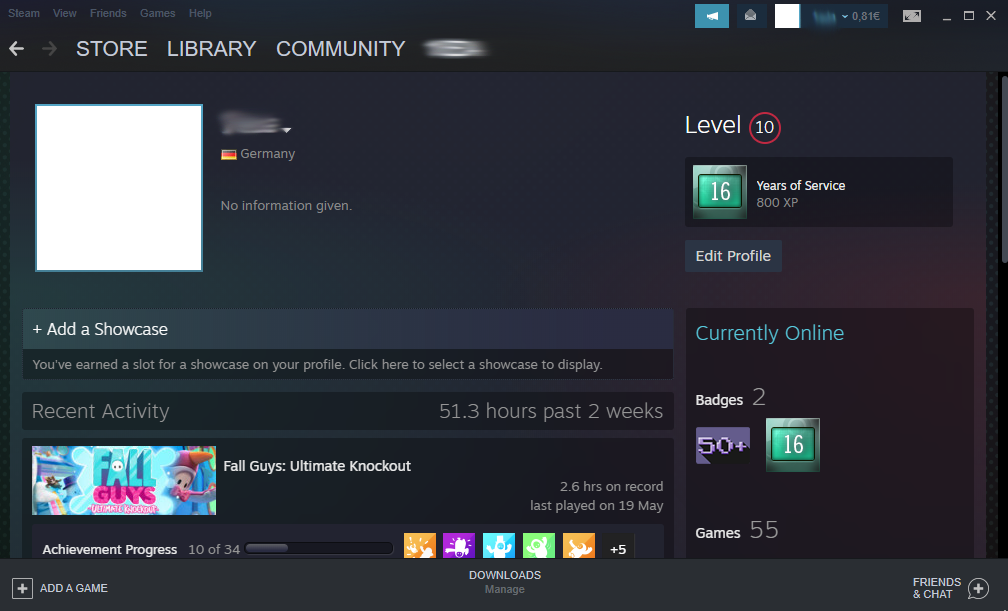Expand the profile name dropdown arrow
The image size is (1008, 611).
[x=287, y=130]
